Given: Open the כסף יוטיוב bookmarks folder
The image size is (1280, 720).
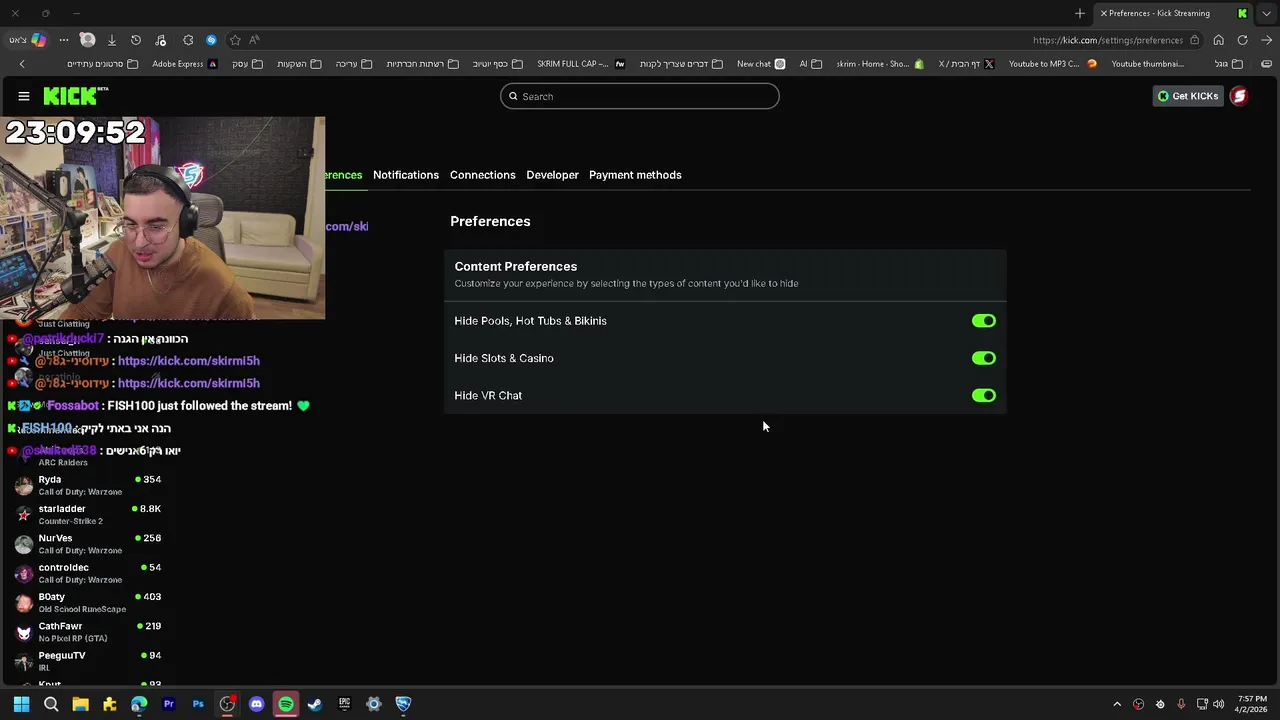Looking at the screenshot, I should pos(498,64).
